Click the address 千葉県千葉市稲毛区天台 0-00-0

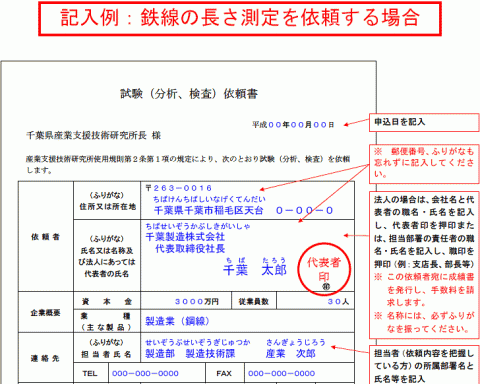click(x=244, y=211)
